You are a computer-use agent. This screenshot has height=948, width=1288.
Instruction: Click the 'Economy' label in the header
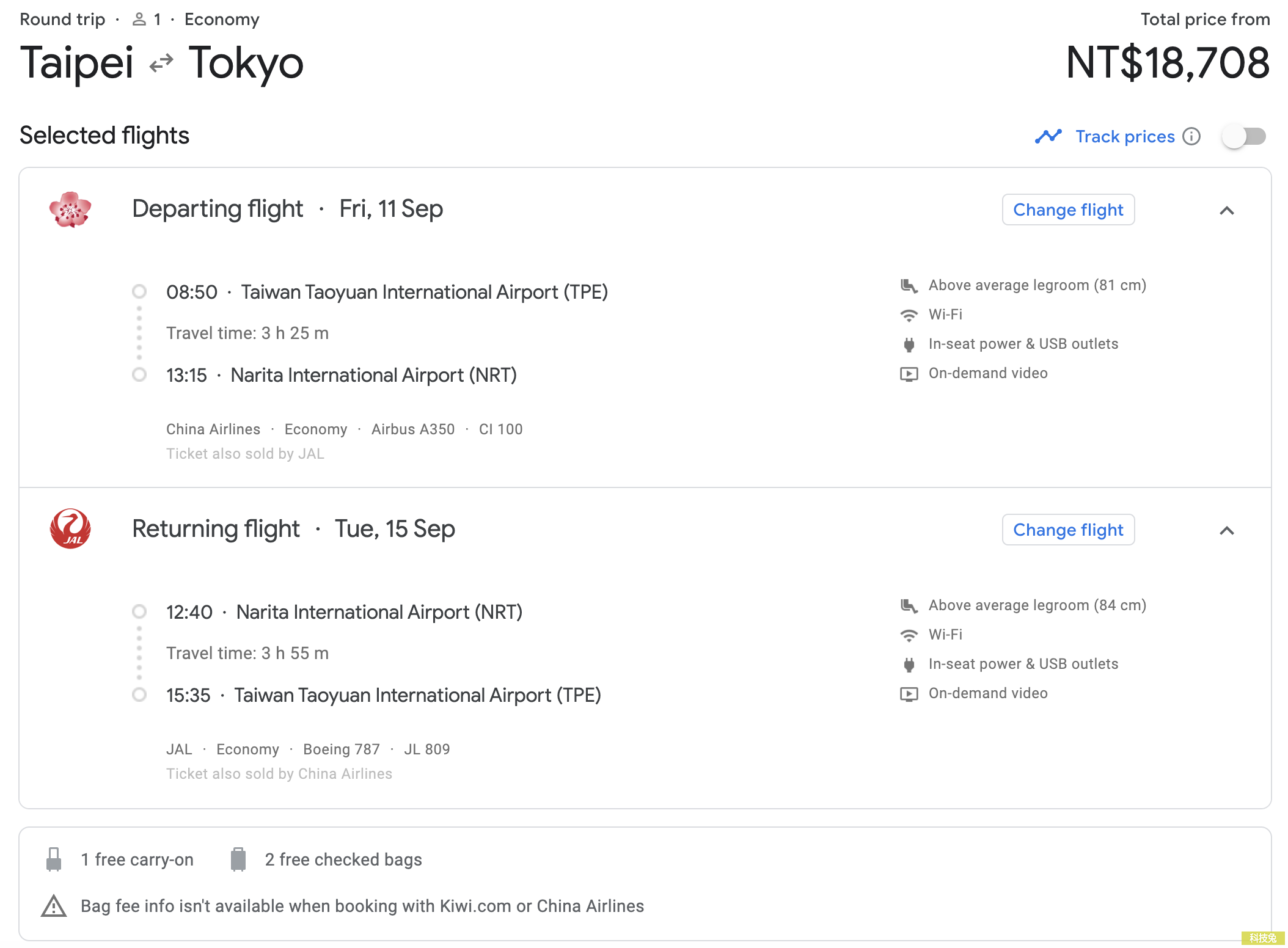click(x=222, y=20)
